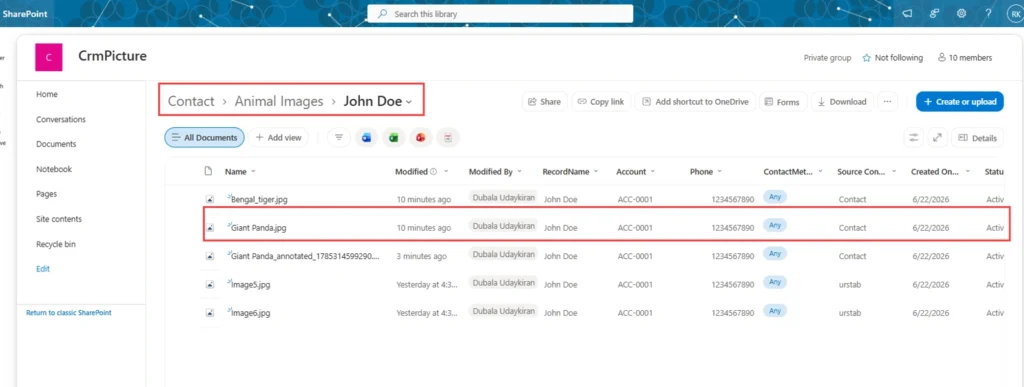
Task: Click Add shortcut to OneDrive
Action: click(x=695, y=101)
